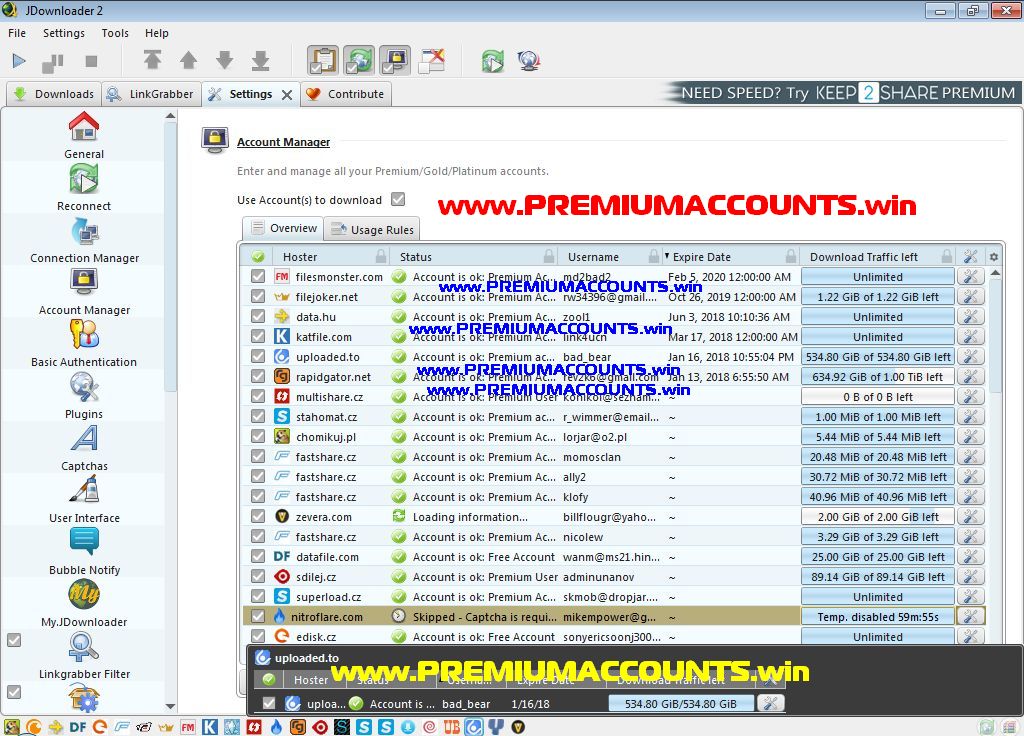Open Linkgrabber Filter settings
The height and width of the screenshot is (736, 1024).
[84, 656]
